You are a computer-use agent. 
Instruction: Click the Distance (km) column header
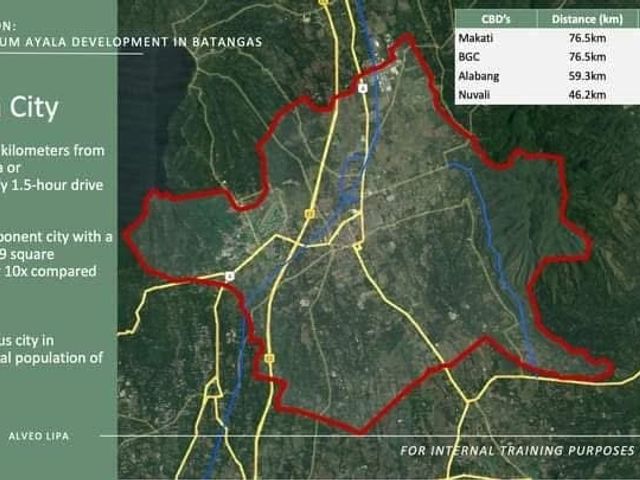(587, 19)
